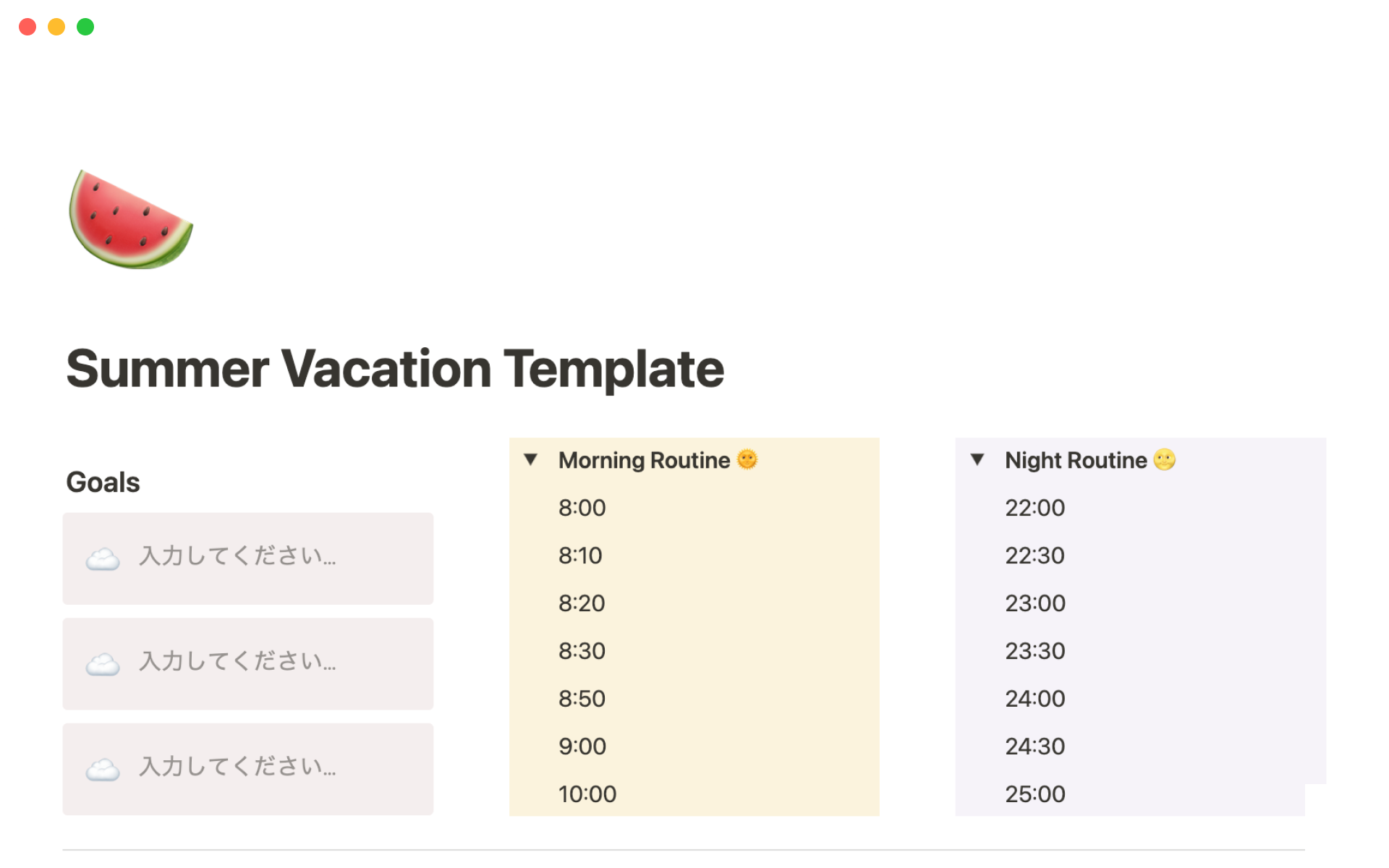Click the cloud icon in third goal
Image resolution: width=1389 pixels, height=868 pixels.
coord(103,770)
